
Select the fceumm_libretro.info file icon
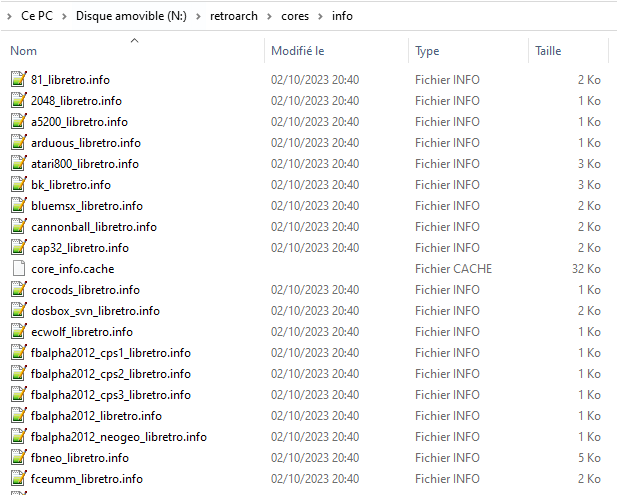coord(18,478)
